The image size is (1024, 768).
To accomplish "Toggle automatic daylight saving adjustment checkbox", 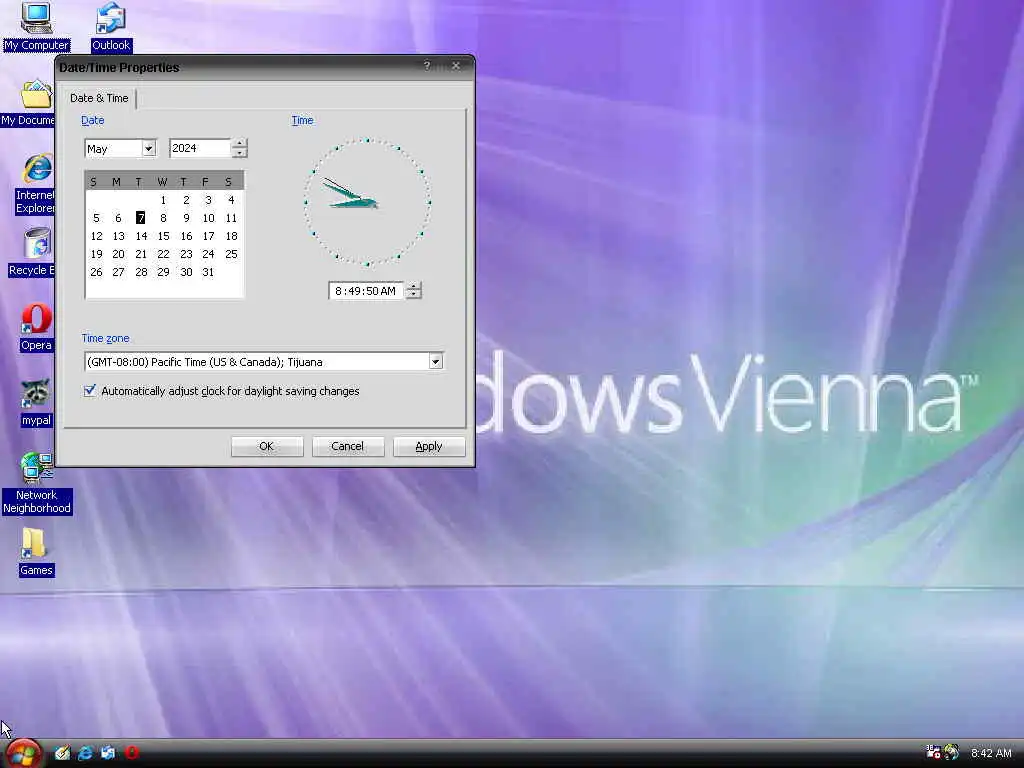I will pos(90,391).
